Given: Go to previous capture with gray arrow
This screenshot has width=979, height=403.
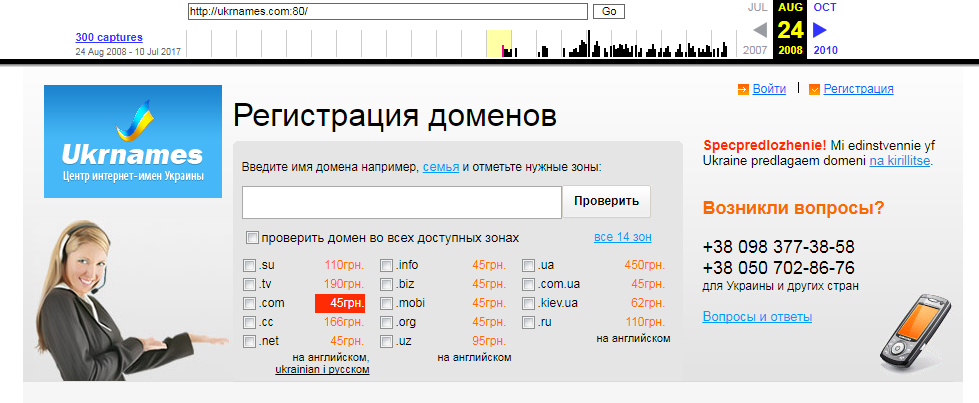Looking at the screenshot, I should [760, 30].
